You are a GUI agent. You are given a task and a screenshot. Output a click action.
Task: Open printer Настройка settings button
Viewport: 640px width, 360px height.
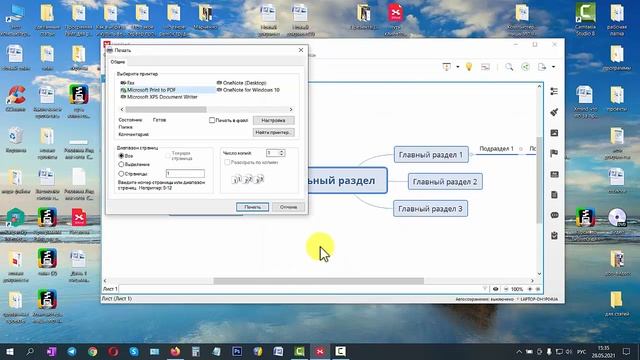(x=273, y=120)
